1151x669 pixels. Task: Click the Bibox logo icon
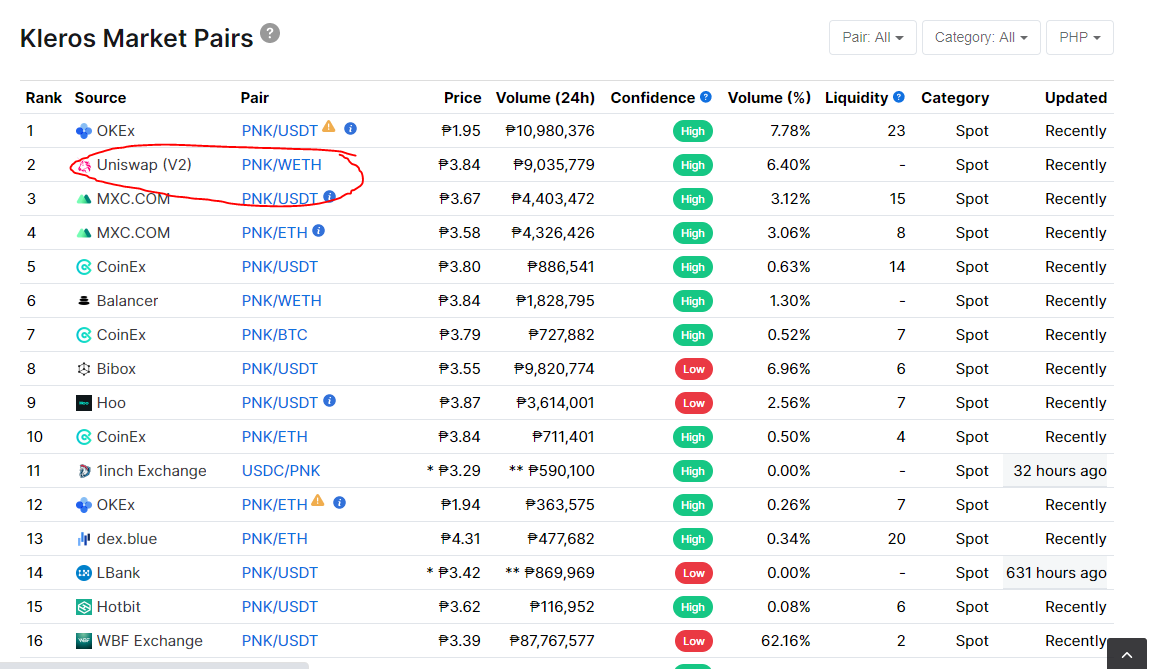[x=84, y=369]
